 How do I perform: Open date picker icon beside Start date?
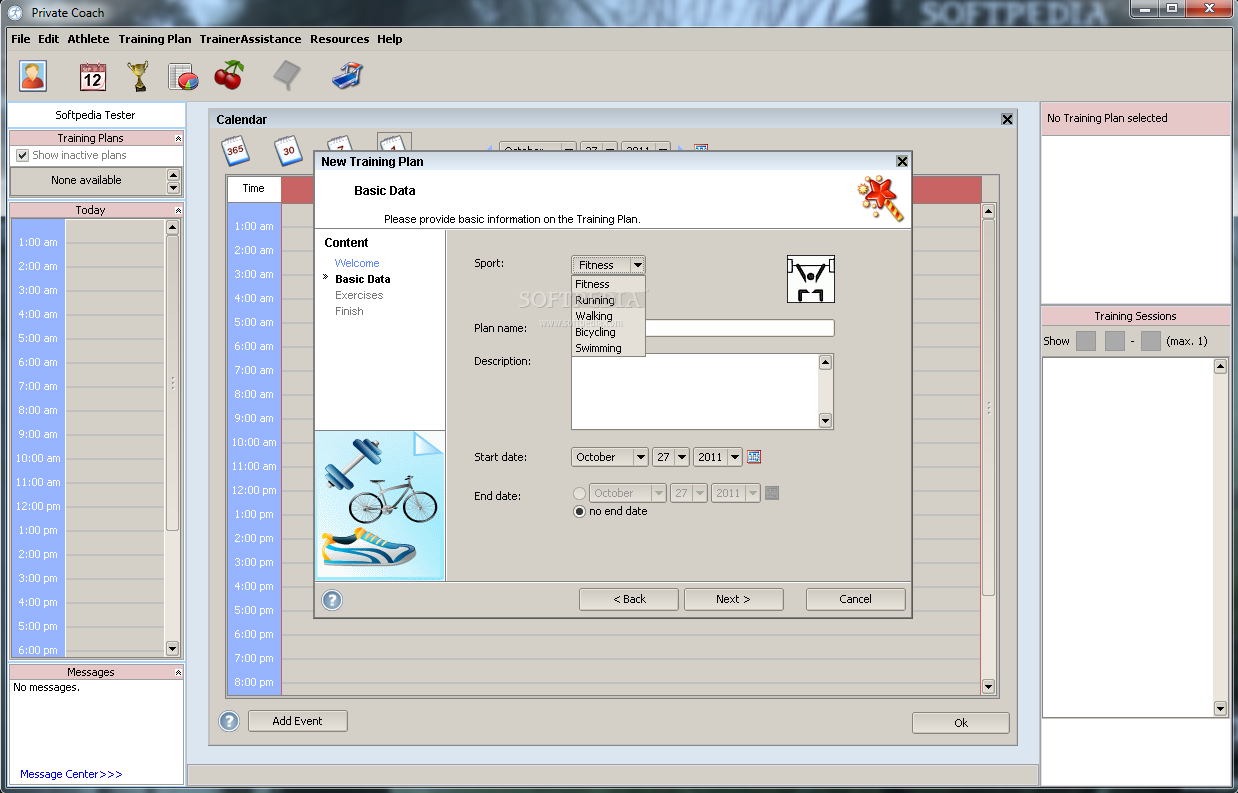(x=754, y=457)
